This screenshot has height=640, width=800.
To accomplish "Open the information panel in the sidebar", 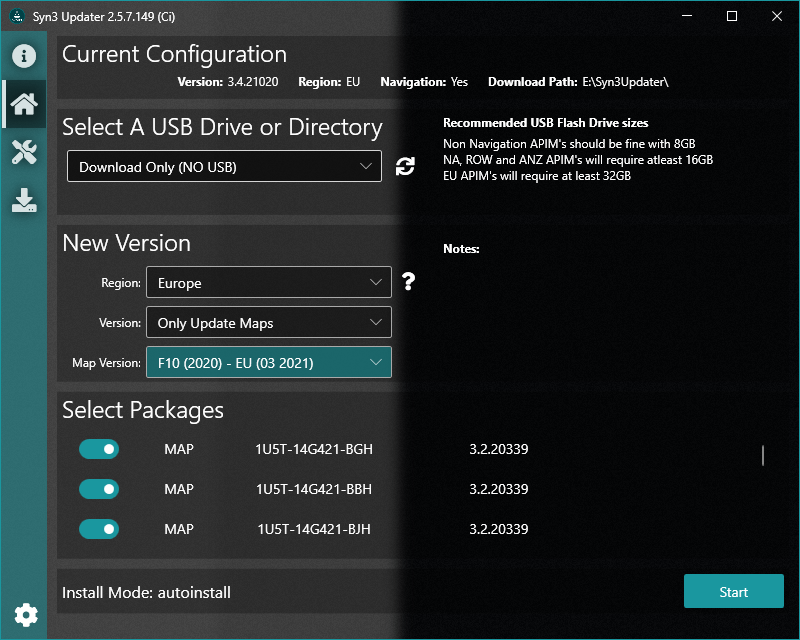I will [x=24, y=56].
